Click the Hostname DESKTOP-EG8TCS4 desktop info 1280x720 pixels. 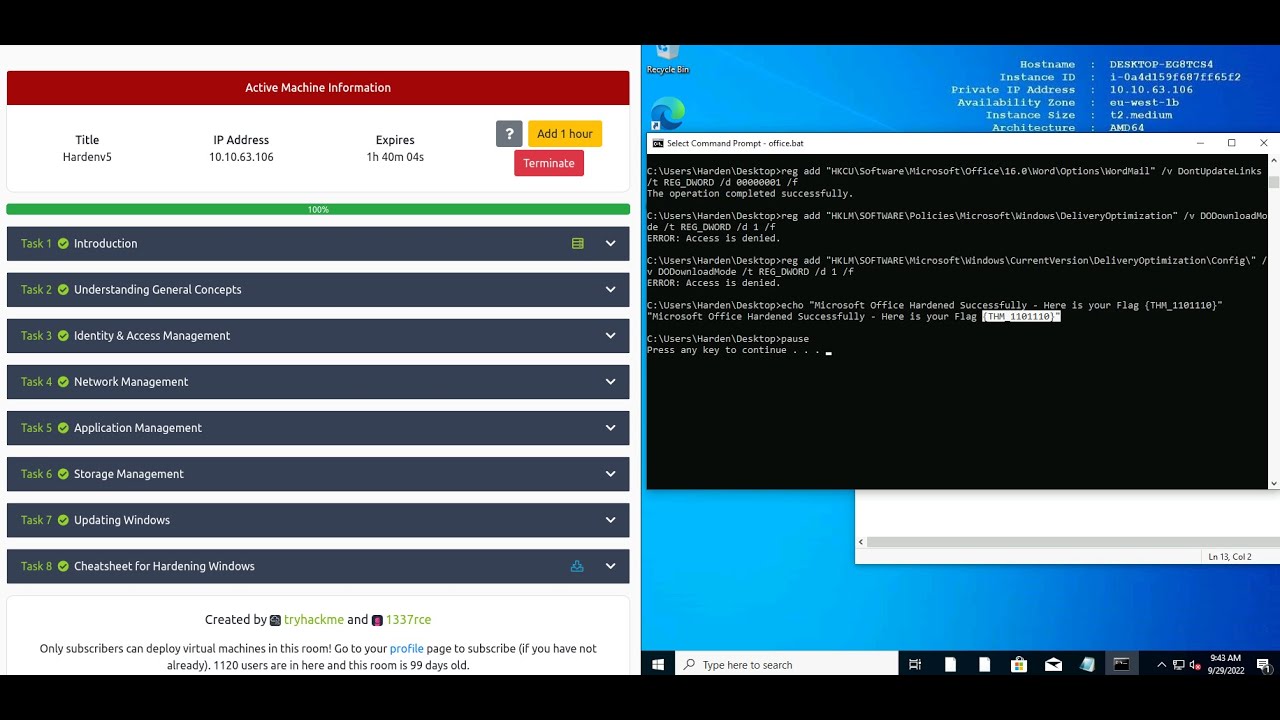click(x=1116, y=64)
